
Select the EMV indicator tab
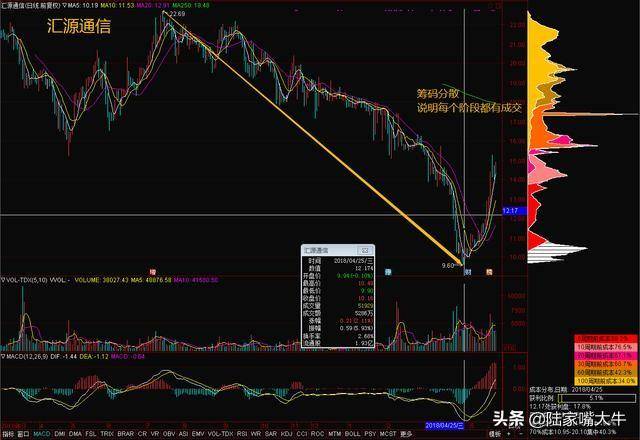[x=198, y=434]
